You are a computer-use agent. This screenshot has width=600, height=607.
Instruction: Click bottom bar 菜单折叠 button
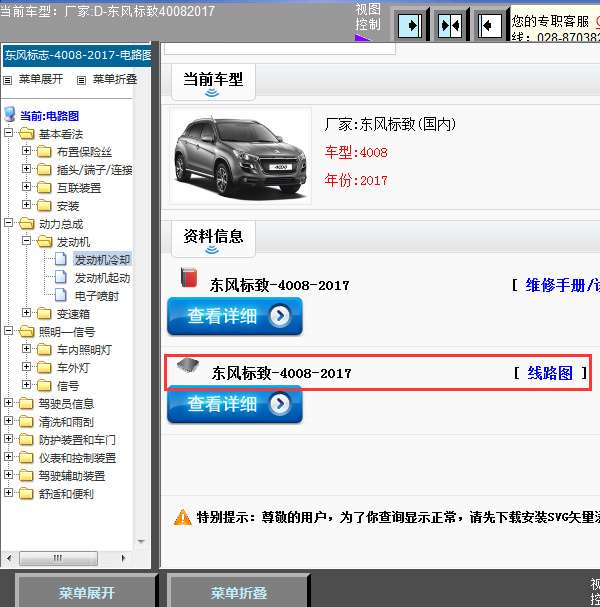(239, 592)
